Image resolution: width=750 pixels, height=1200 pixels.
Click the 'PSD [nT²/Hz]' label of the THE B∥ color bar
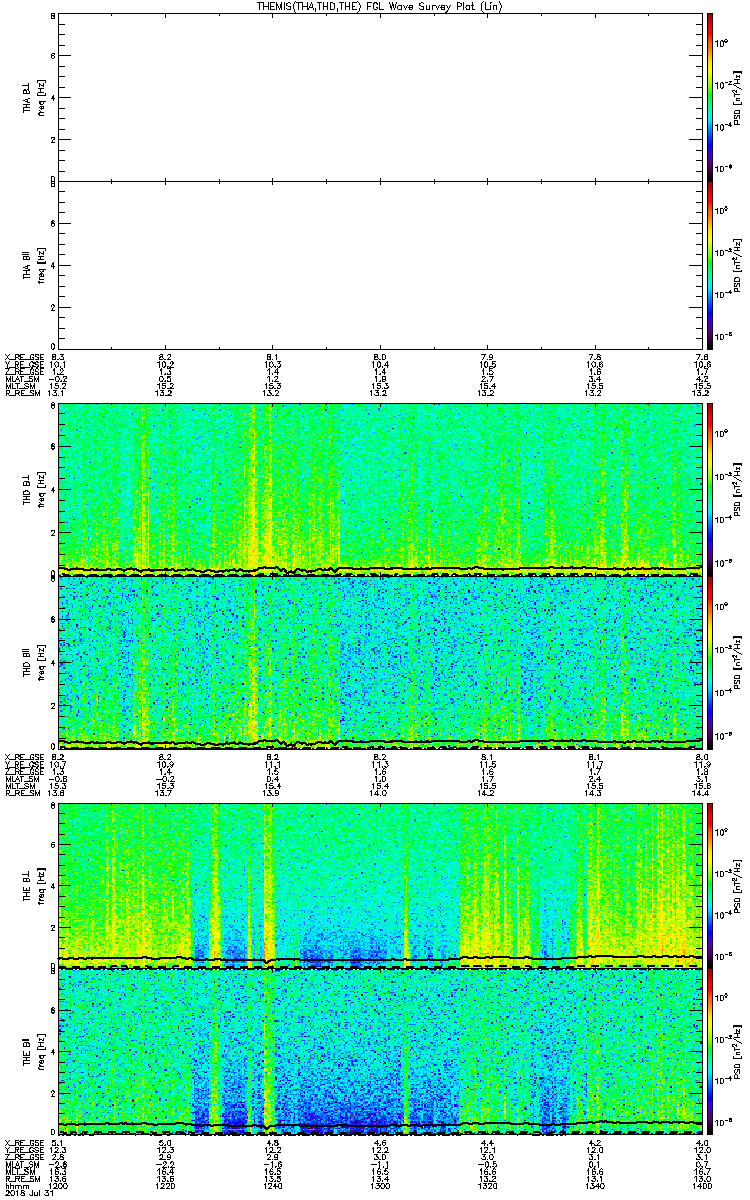pos(738,1052)
